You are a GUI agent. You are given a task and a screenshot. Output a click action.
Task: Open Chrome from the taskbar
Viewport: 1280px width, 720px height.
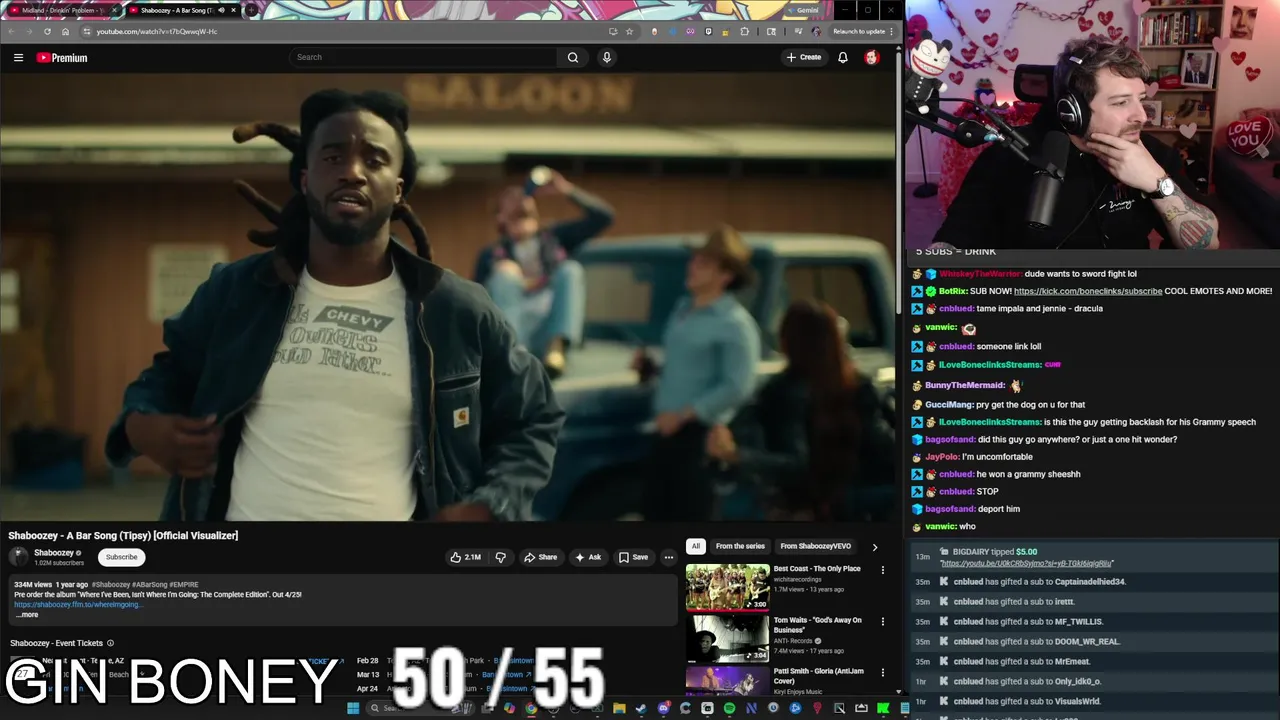pyautogui.click(x=531, y=708)
